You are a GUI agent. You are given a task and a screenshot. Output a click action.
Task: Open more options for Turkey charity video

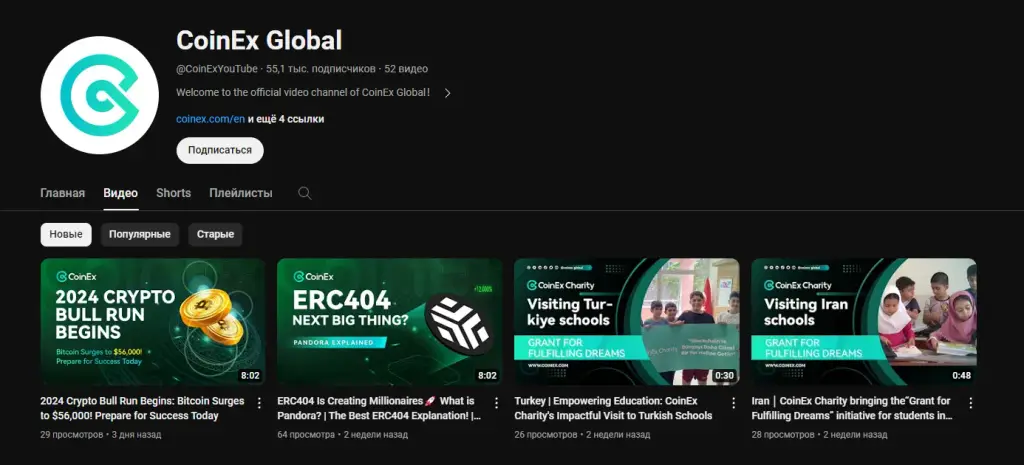click(x=733, y=403)
